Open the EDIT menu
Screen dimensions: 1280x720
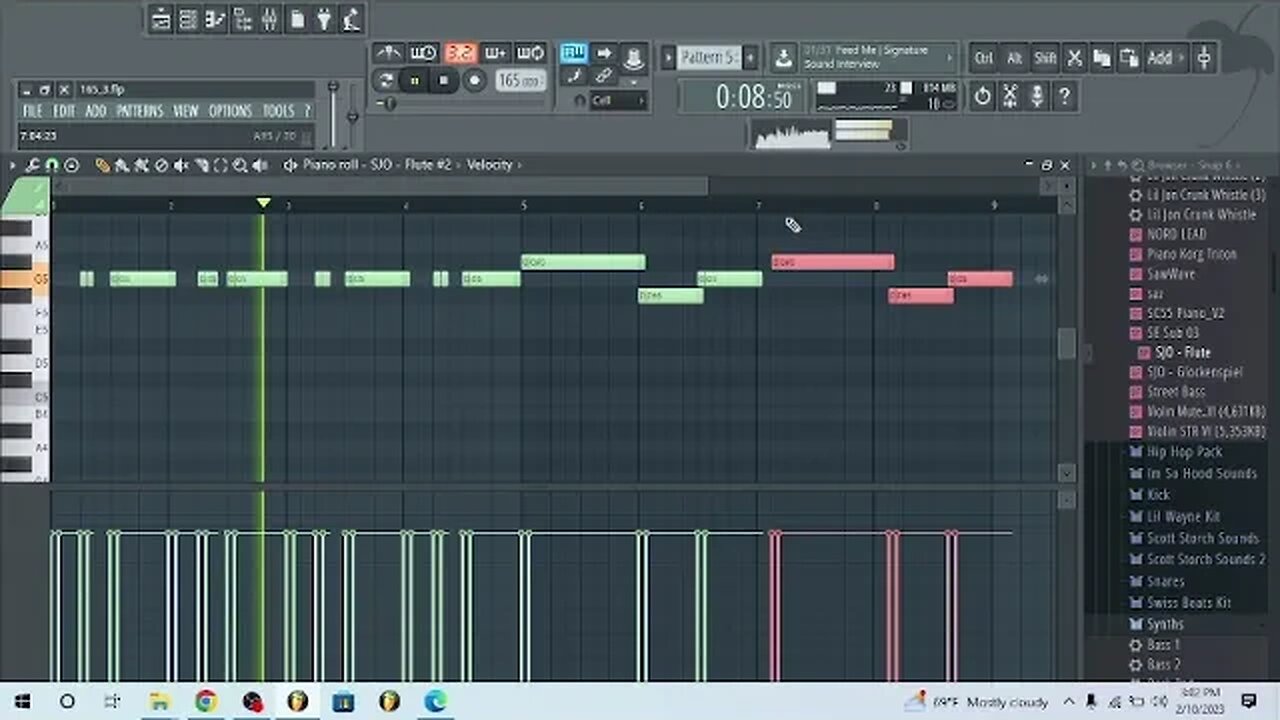click(64, 111)
